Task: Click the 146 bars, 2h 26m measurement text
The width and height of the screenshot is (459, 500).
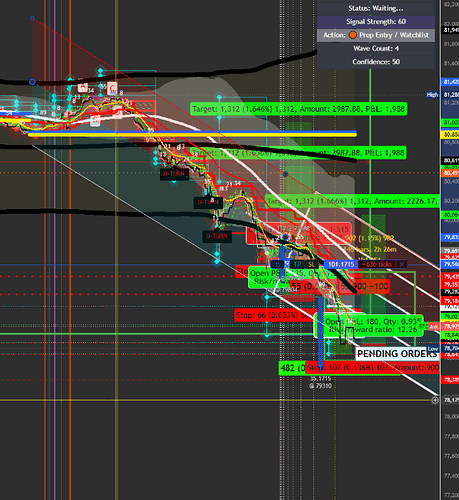Action: tap(370, 249)
